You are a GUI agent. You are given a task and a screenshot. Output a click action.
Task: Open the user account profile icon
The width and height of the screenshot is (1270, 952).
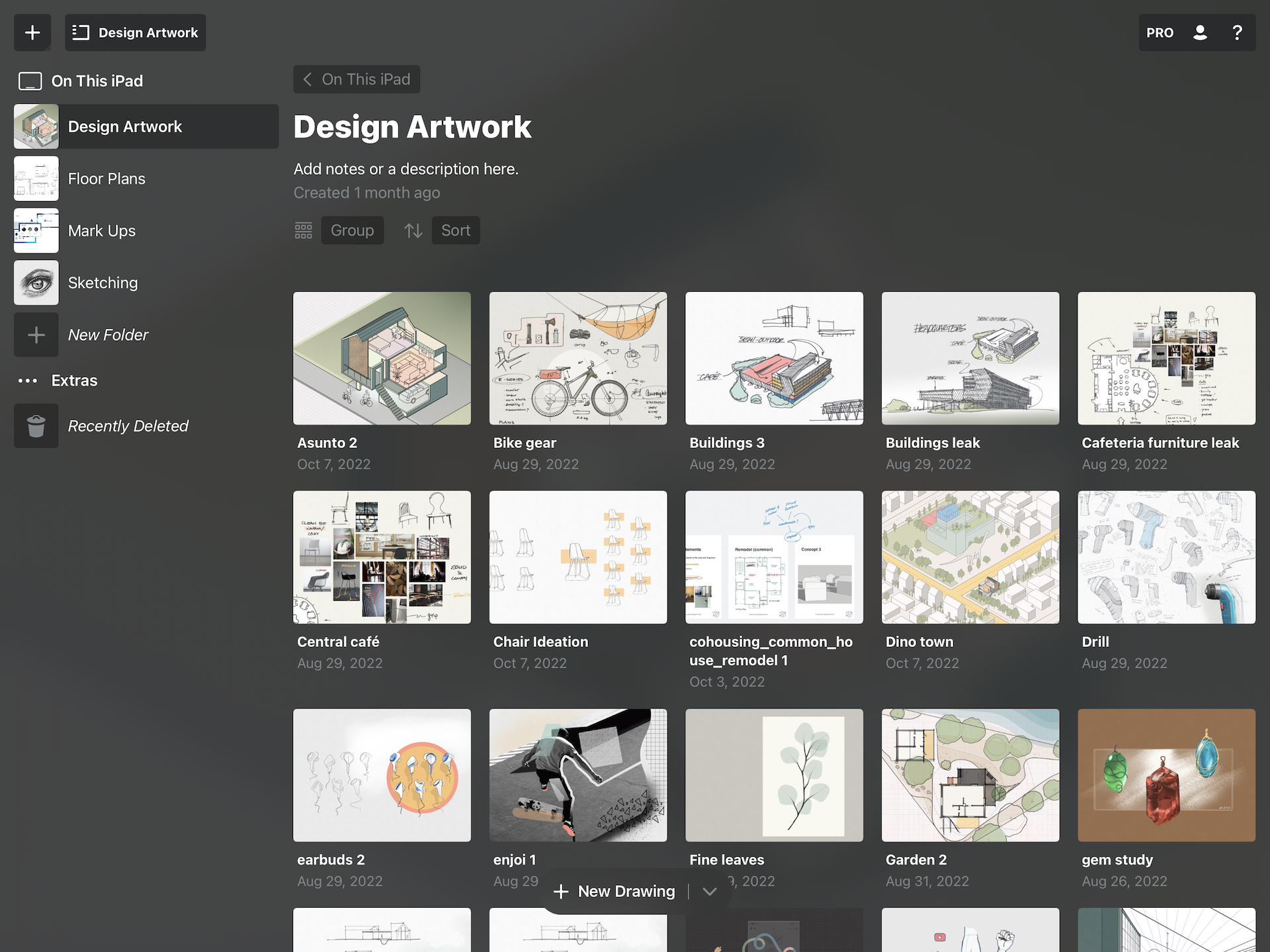point(1200,32)
